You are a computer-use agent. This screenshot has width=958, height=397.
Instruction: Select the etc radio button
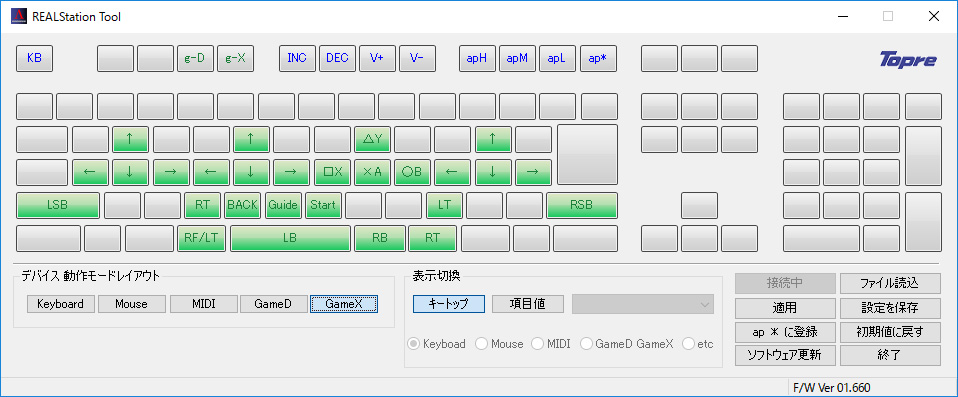tap(698, 344)
